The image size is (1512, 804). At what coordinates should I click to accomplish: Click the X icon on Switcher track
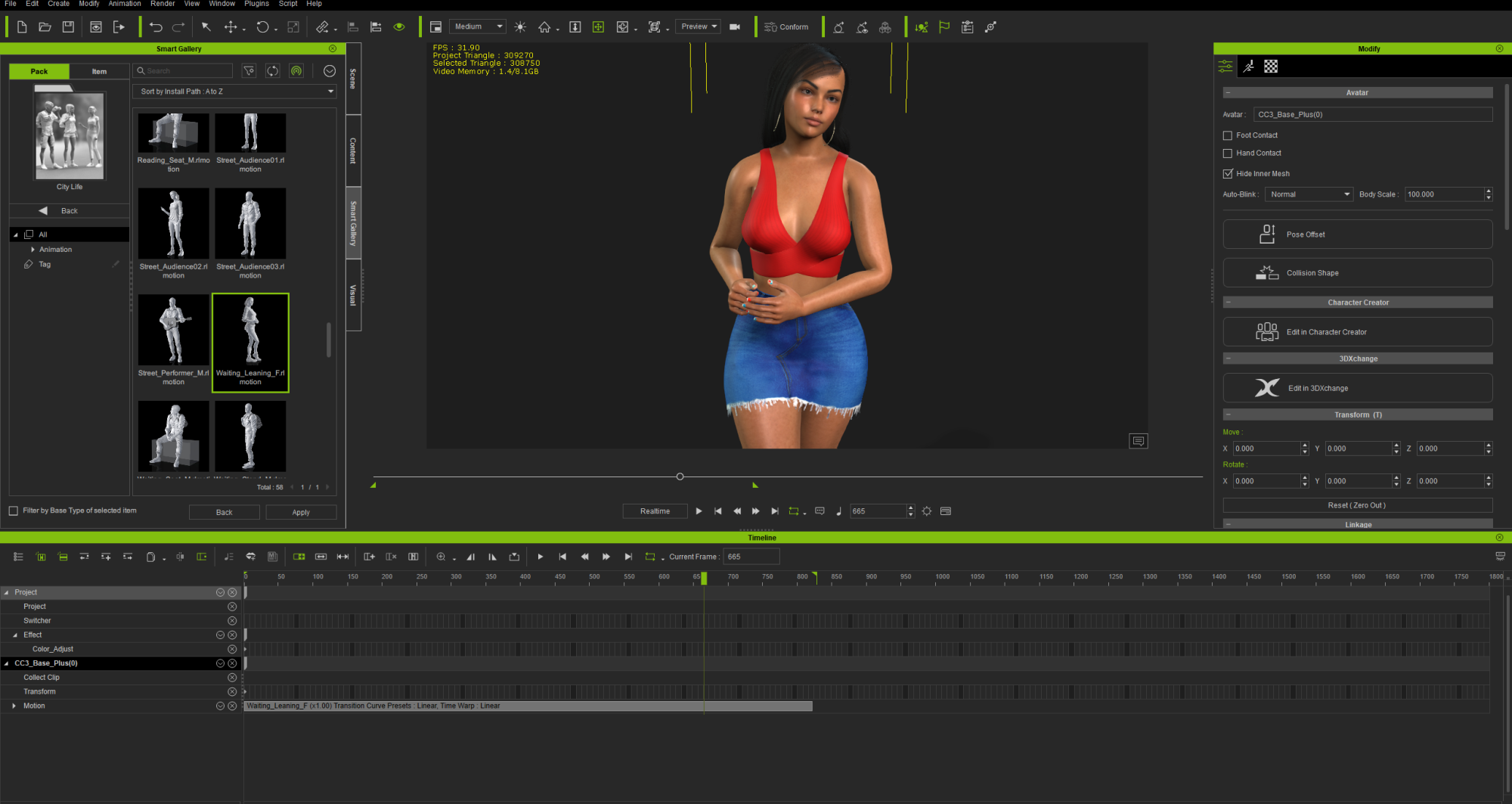pyautogui.click(x=232, y=621)
